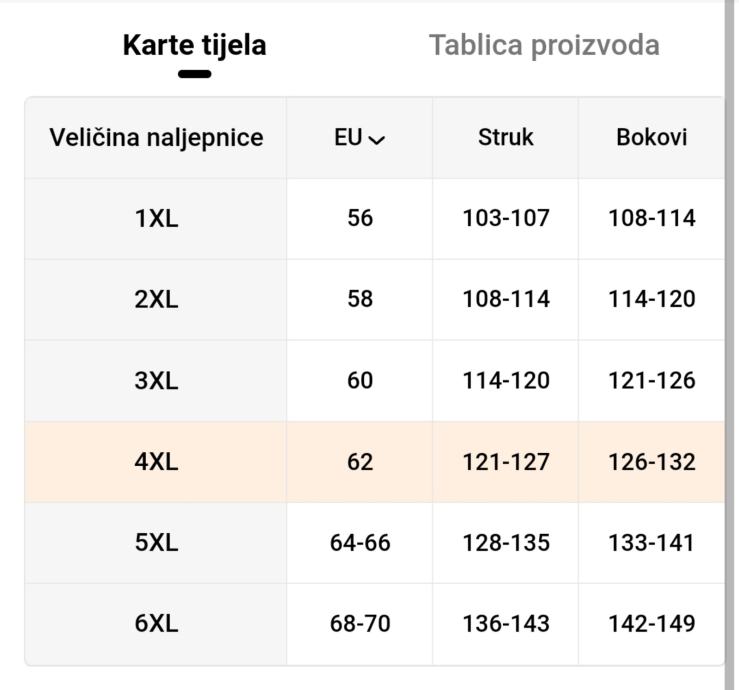Click EU size 68-70 cell
The height and width of the screenshot is (690, 739).
pyautogui.click(x=360, y=624)
